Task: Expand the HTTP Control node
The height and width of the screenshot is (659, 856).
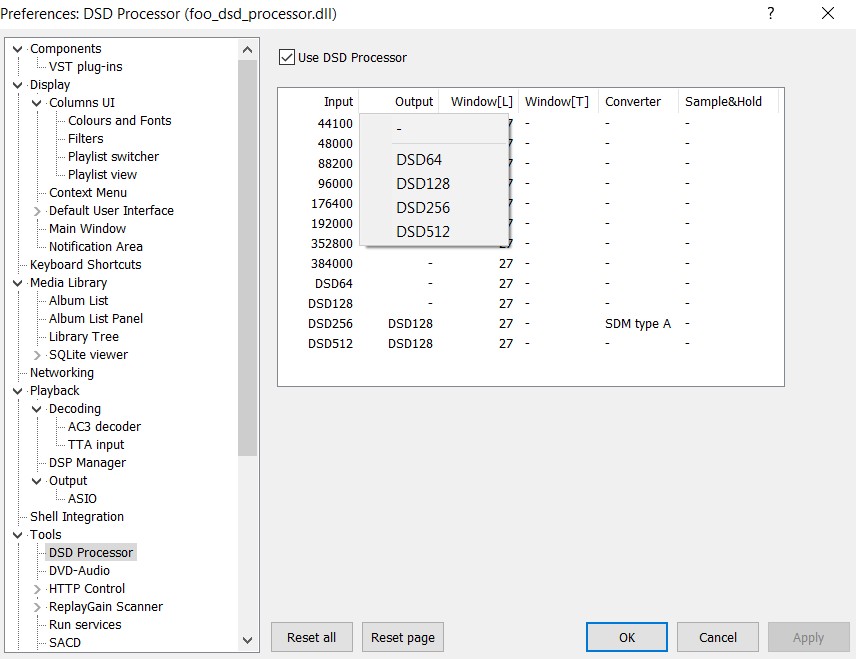Action: click(x=38, y=589)
